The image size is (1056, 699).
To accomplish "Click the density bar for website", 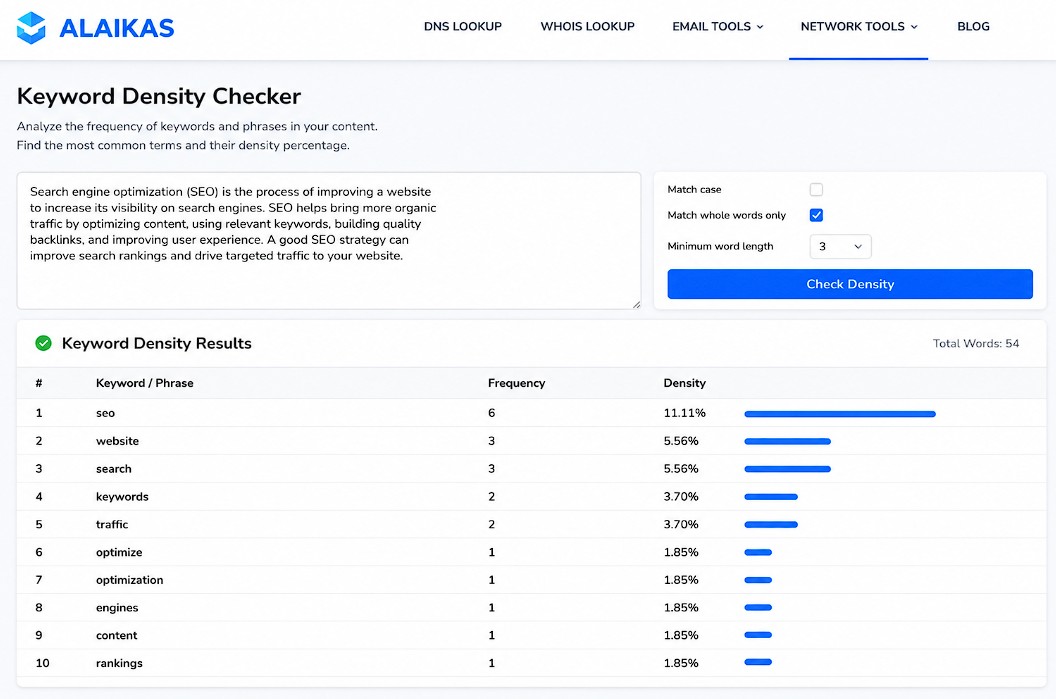I will point(787,442).
